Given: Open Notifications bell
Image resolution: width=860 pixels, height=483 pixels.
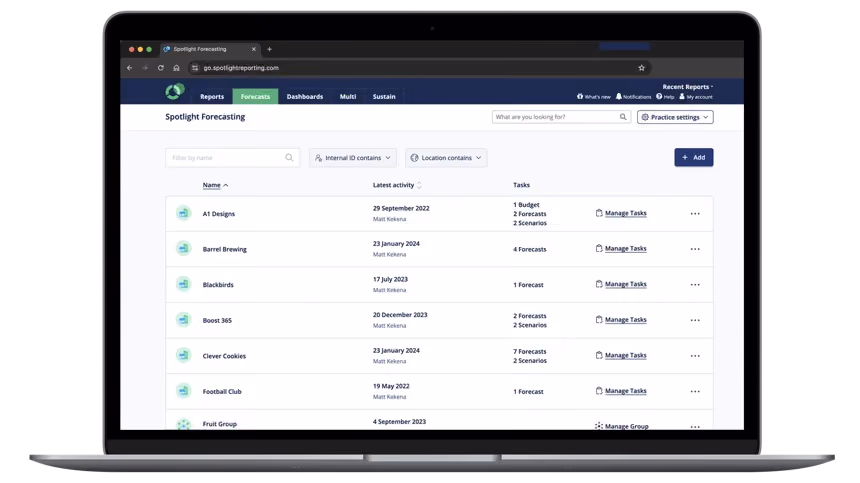Looking at the screenshot, I should pos(633,96).
